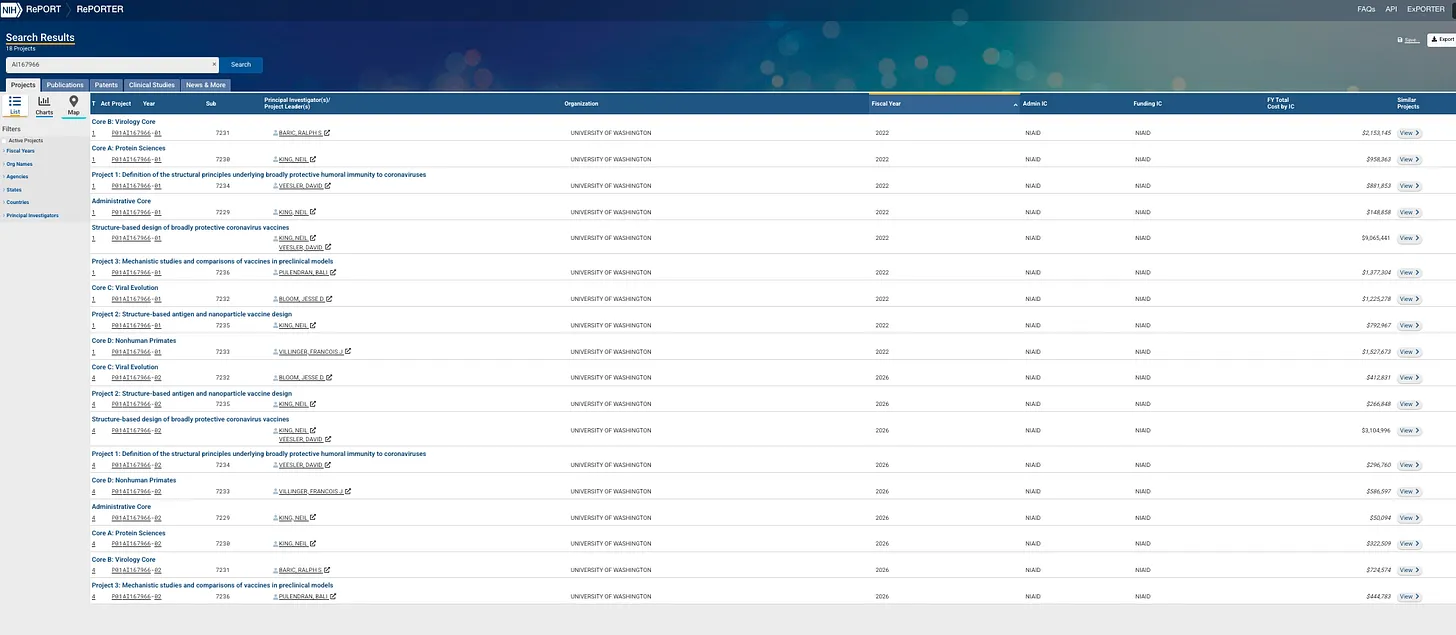This screenshot has width=1456, height=635.
Task: Clear the AI167966 search text with the x
Action: coord(213,64)
